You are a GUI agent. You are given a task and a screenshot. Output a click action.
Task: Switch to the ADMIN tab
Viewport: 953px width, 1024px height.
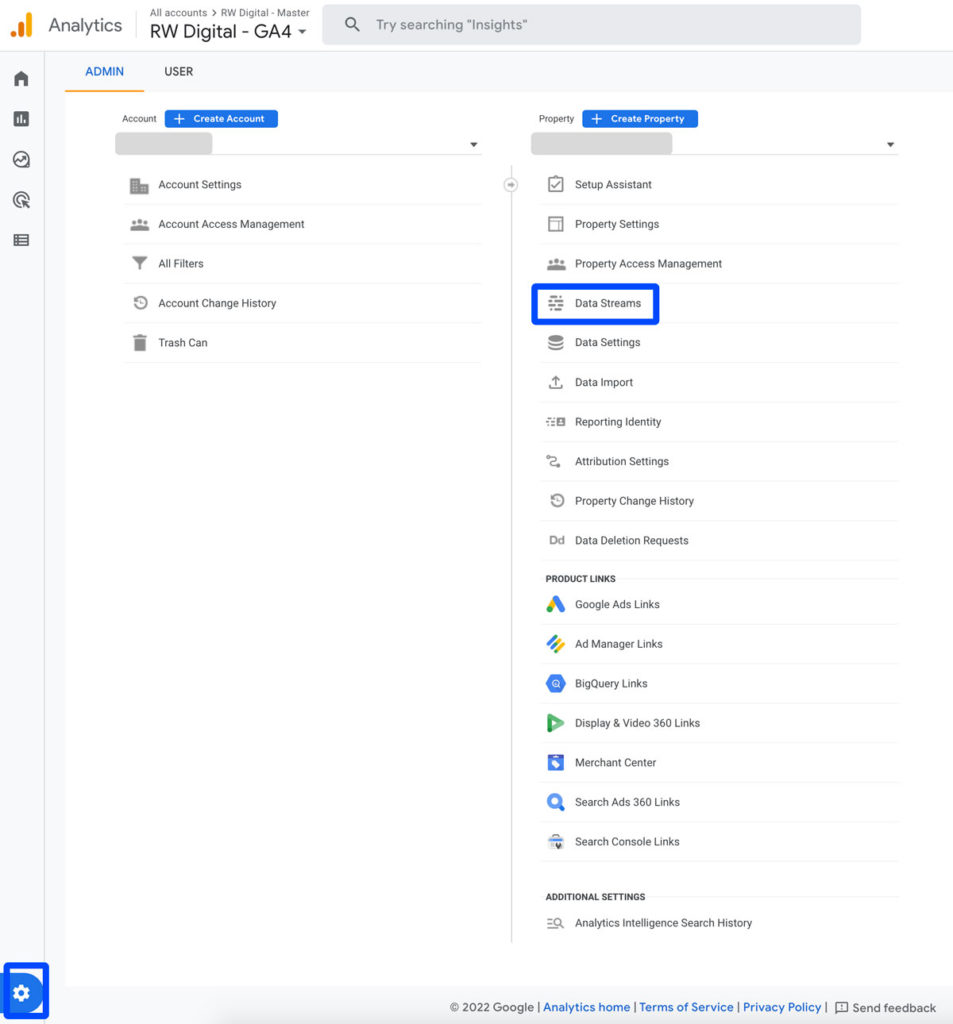(105, 71)
